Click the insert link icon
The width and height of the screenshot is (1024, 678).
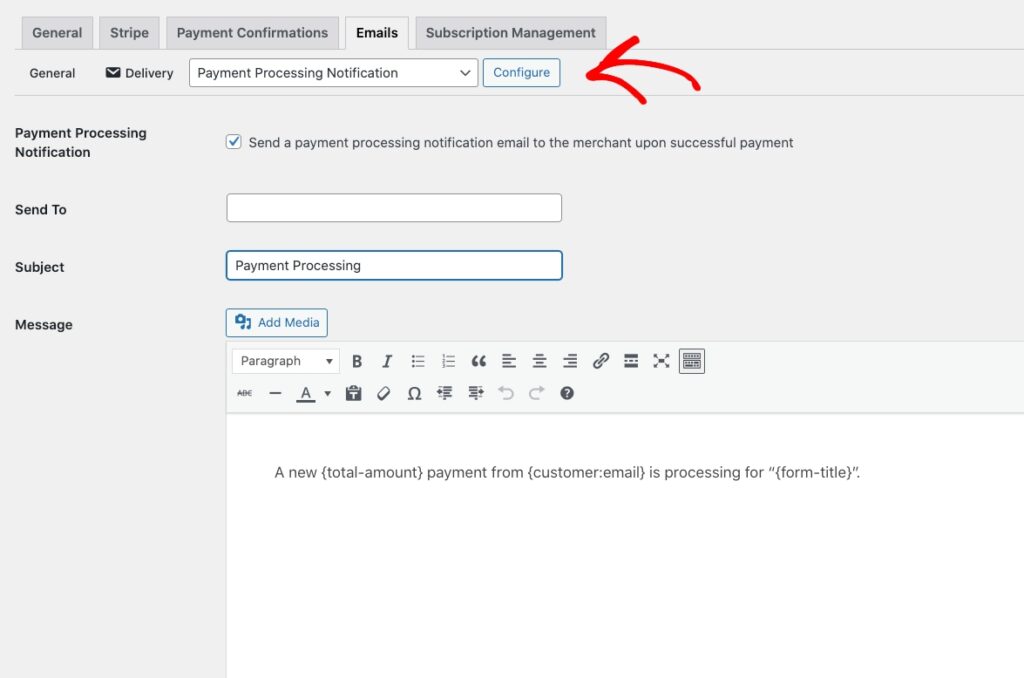coord(600,361)
